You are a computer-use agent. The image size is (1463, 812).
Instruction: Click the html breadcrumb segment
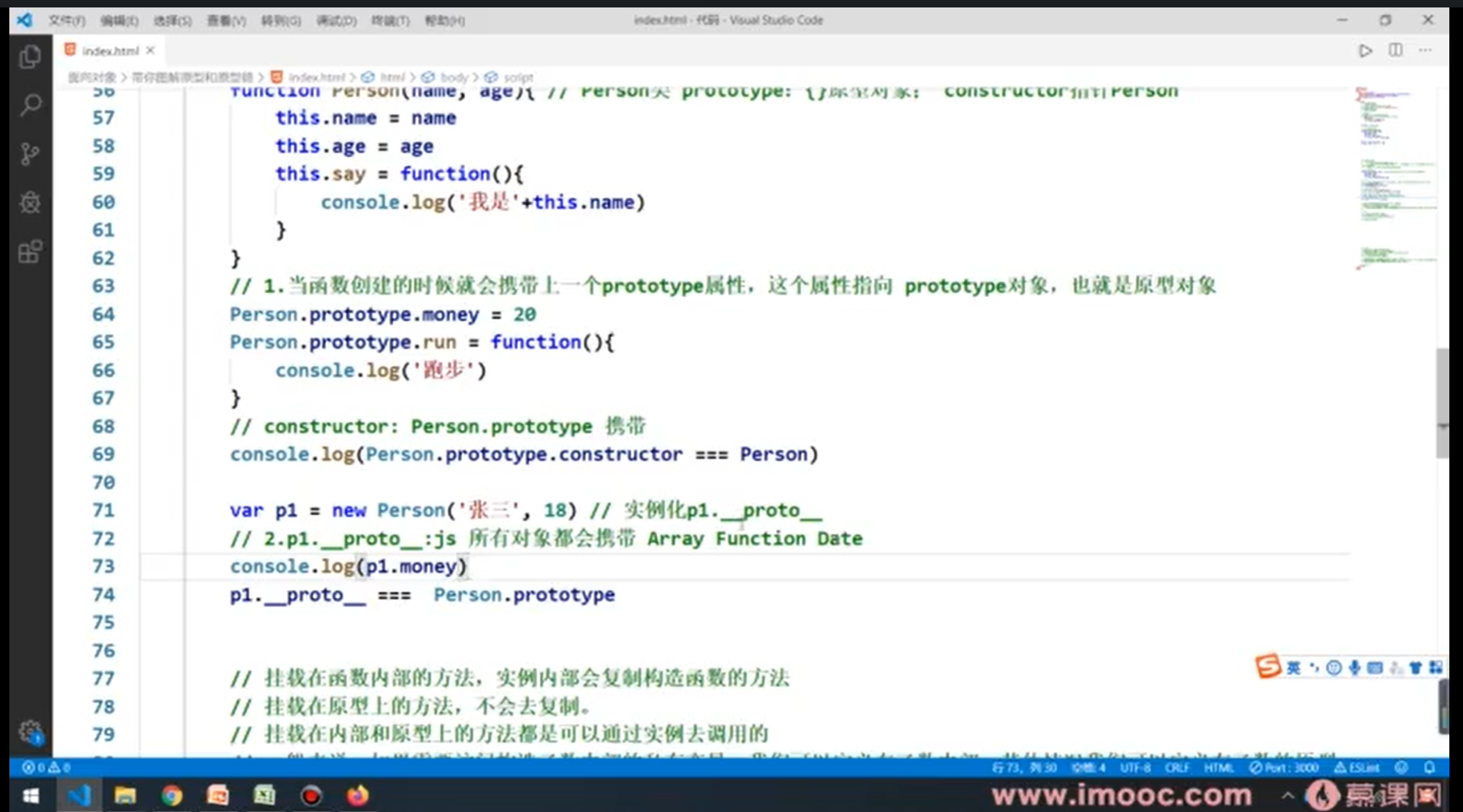(392, 77)
